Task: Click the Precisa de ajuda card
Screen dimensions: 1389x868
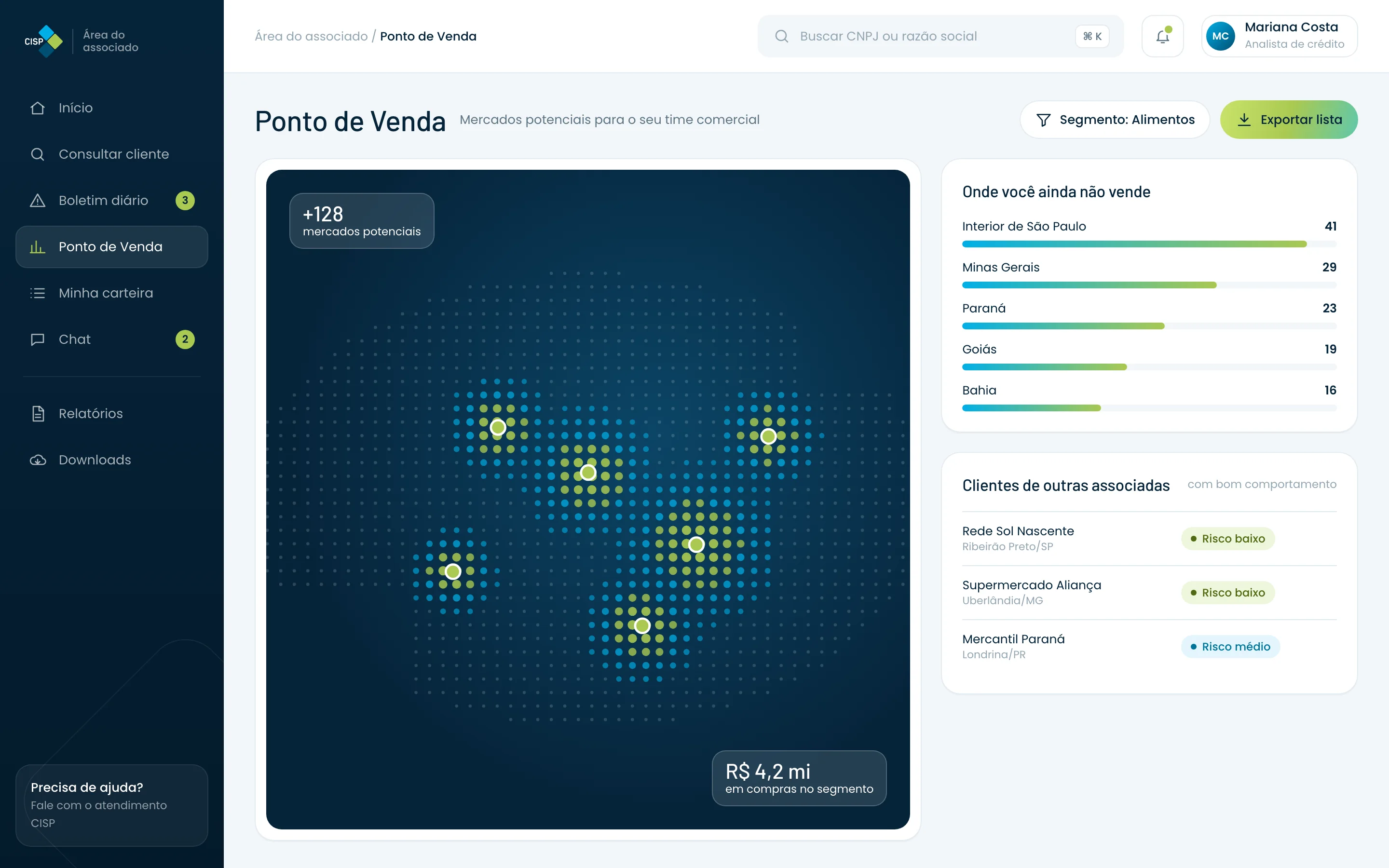Action: pos(112,805)
